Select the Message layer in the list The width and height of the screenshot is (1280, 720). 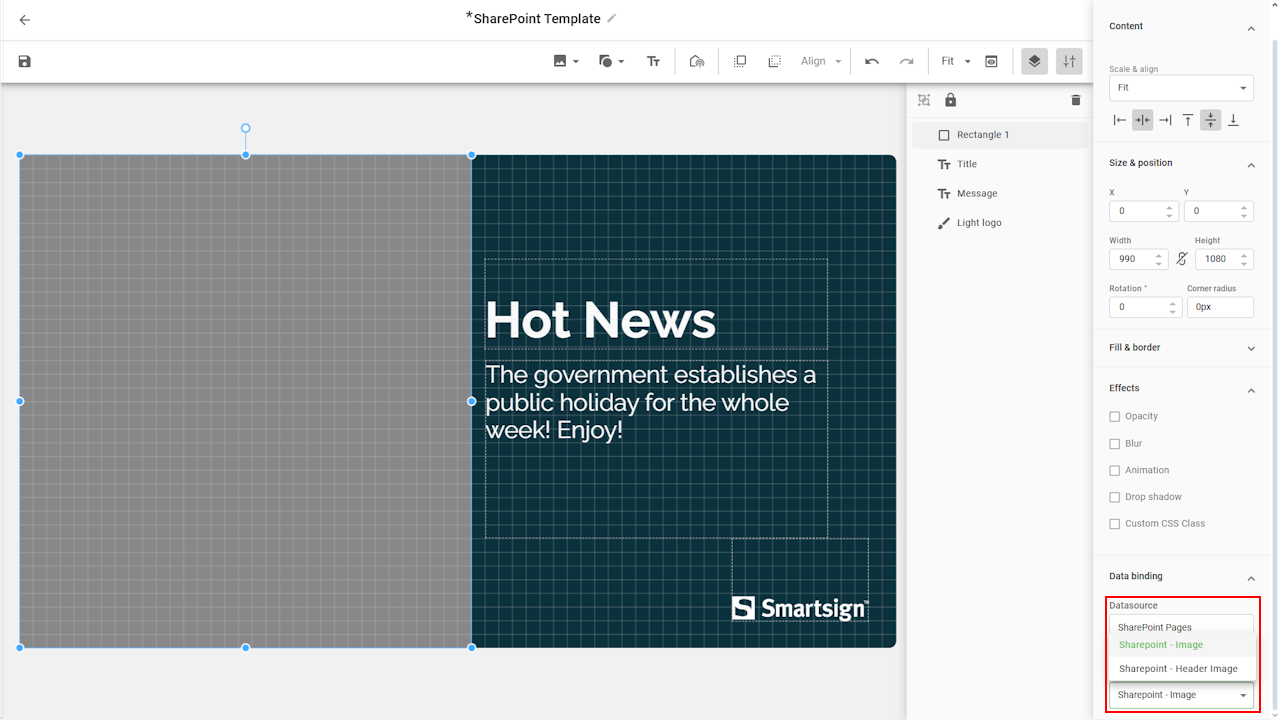(976, 194)
